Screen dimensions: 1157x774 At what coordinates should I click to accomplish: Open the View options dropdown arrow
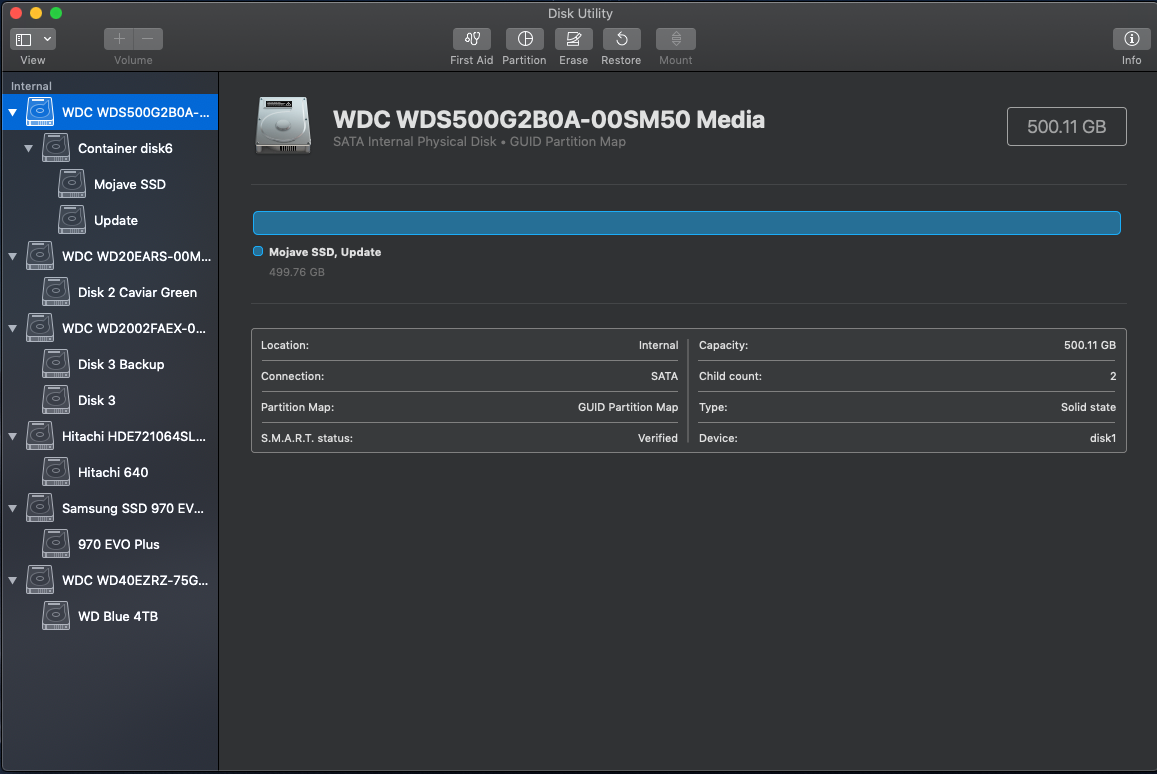point(47,39)
